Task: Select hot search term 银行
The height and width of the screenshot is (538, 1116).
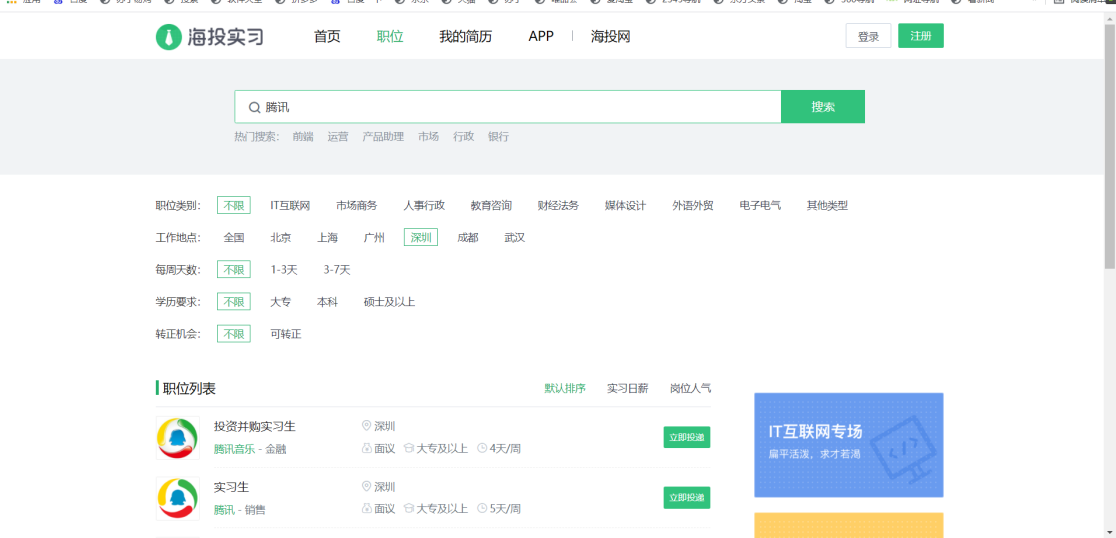Action: click(498, 137)
